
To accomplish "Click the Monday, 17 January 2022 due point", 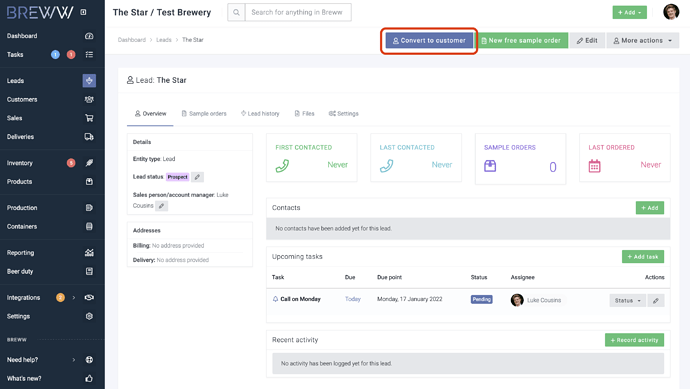I will click(x=410, y=299).
